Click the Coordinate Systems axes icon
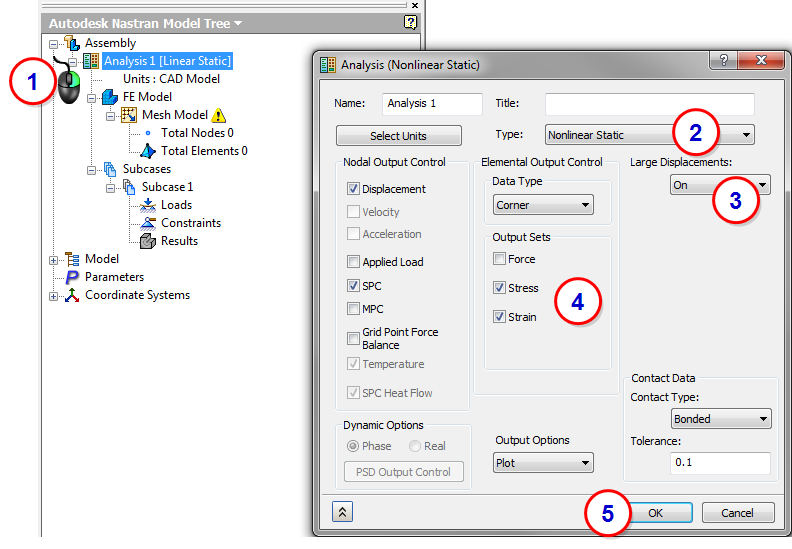The height and width of the screenshot is (549, 792). pos(72,295)
